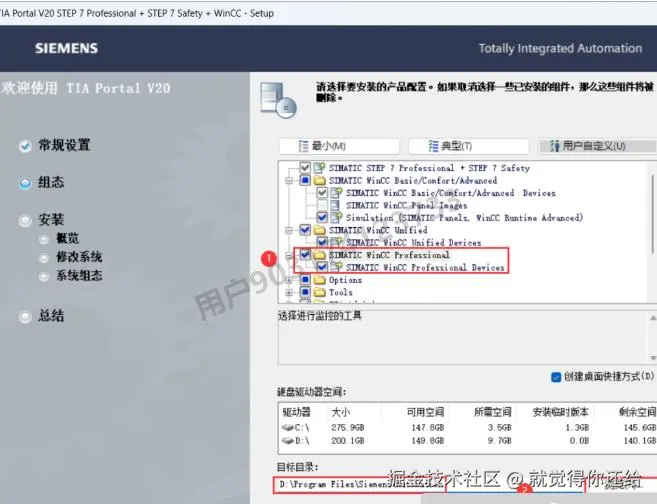Click the WinCC Unified folder icon

(320, 230)
